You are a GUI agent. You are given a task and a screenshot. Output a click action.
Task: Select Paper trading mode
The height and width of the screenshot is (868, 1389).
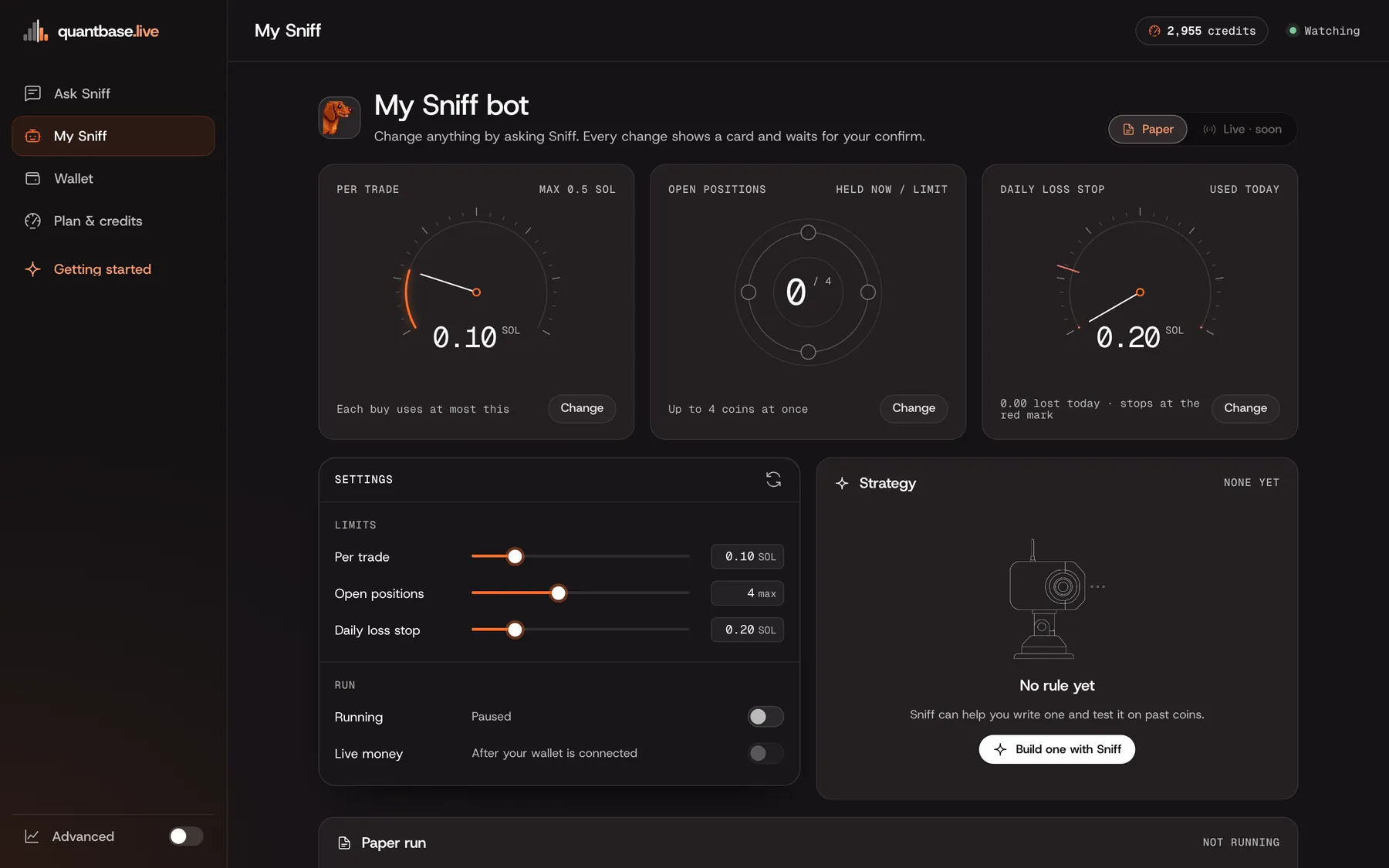[x=1147, y=129]
